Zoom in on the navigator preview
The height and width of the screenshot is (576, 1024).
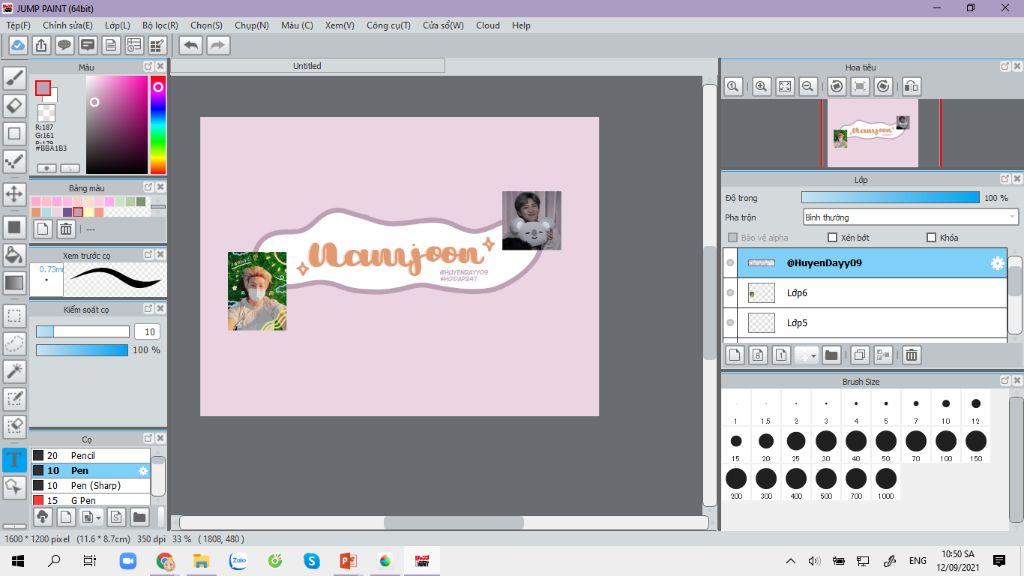coord(762,87)
